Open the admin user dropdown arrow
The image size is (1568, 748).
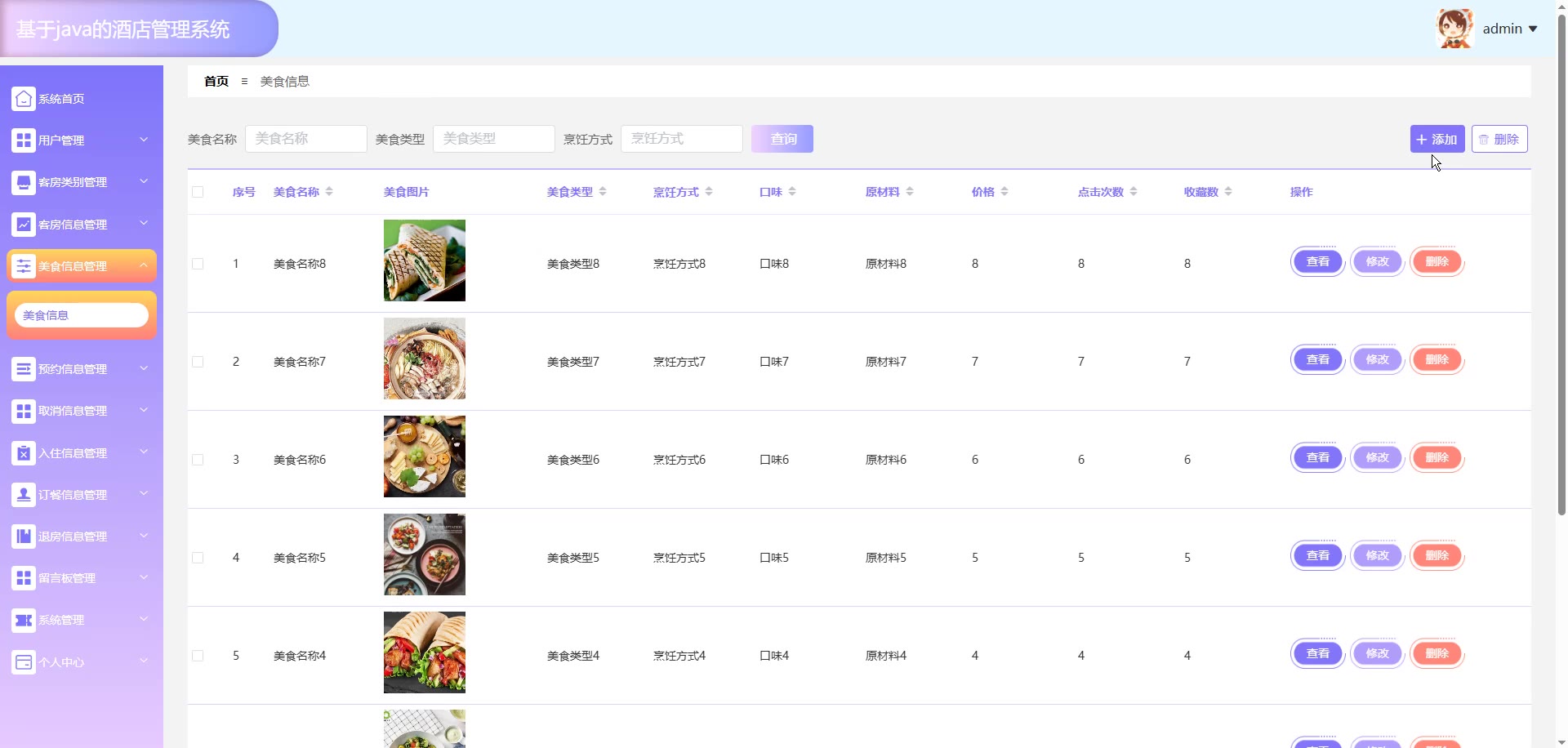click(1533, 29)
